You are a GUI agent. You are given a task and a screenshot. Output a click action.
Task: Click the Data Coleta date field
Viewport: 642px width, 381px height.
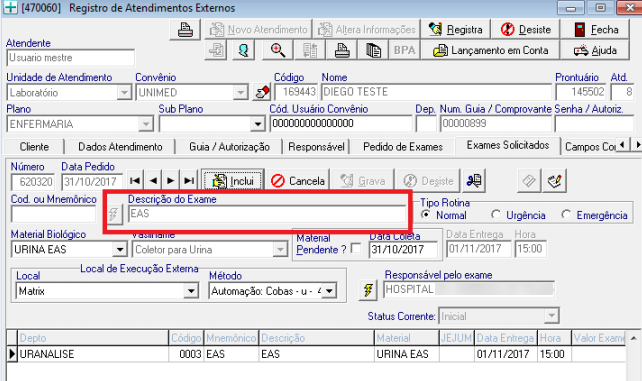tap(403, 249)
